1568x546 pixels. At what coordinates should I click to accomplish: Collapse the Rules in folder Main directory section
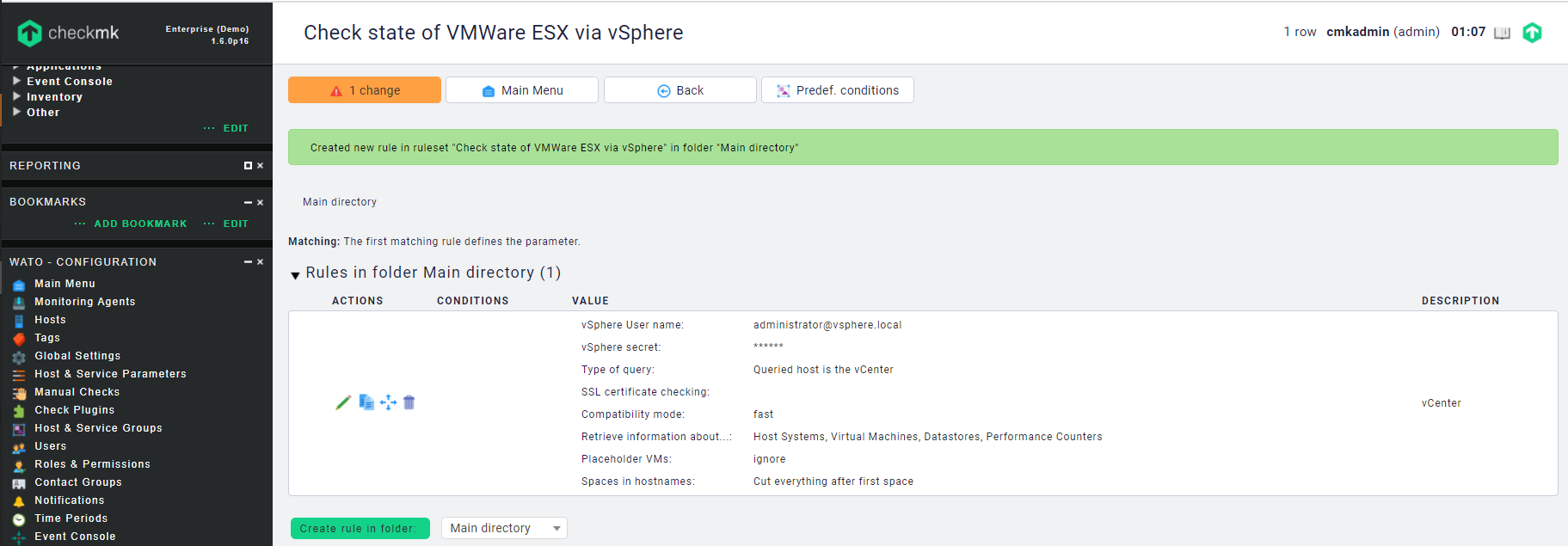click(x=295, y=275)
